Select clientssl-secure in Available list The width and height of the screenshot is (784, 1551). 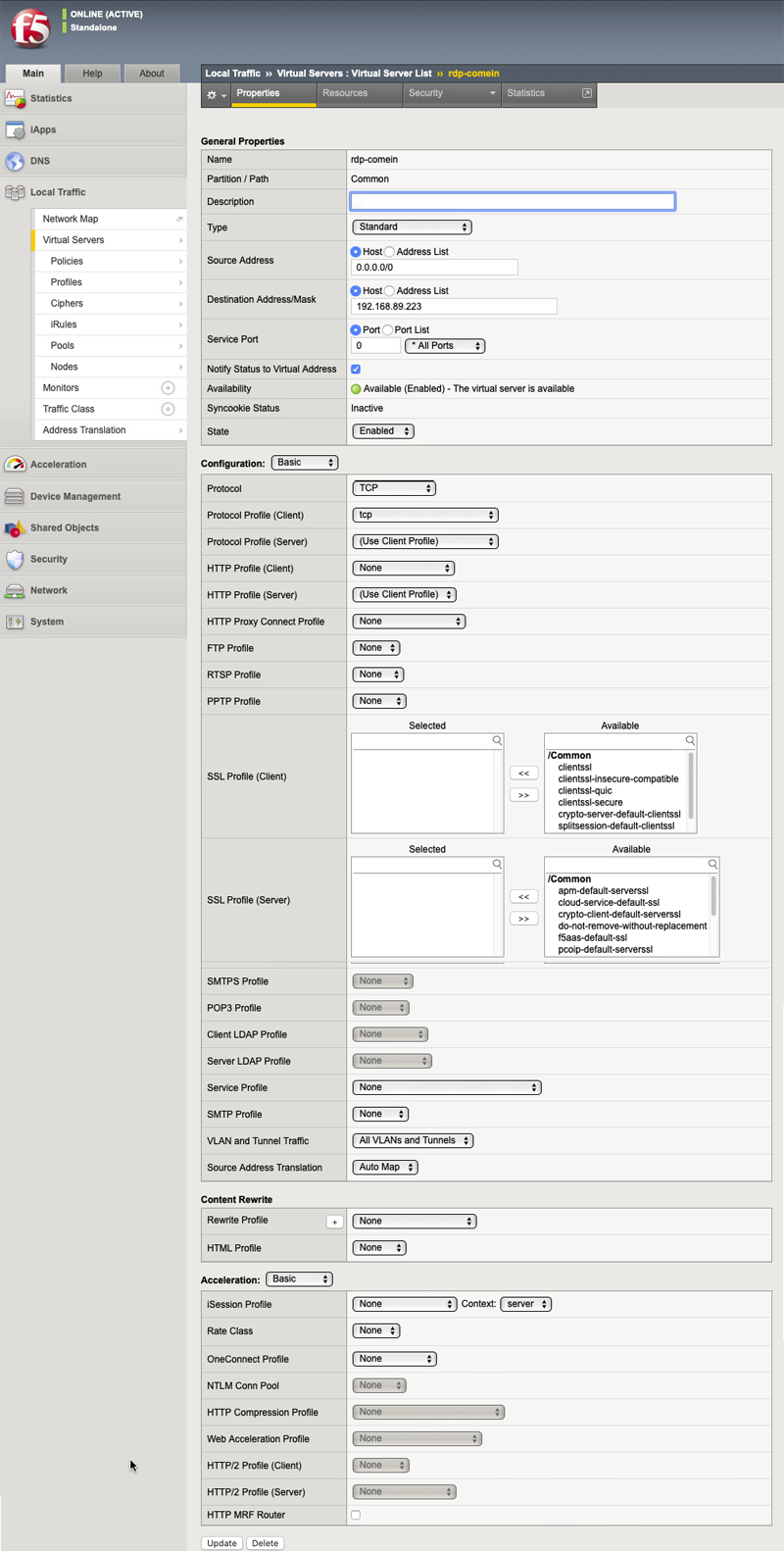click(590, 803)
